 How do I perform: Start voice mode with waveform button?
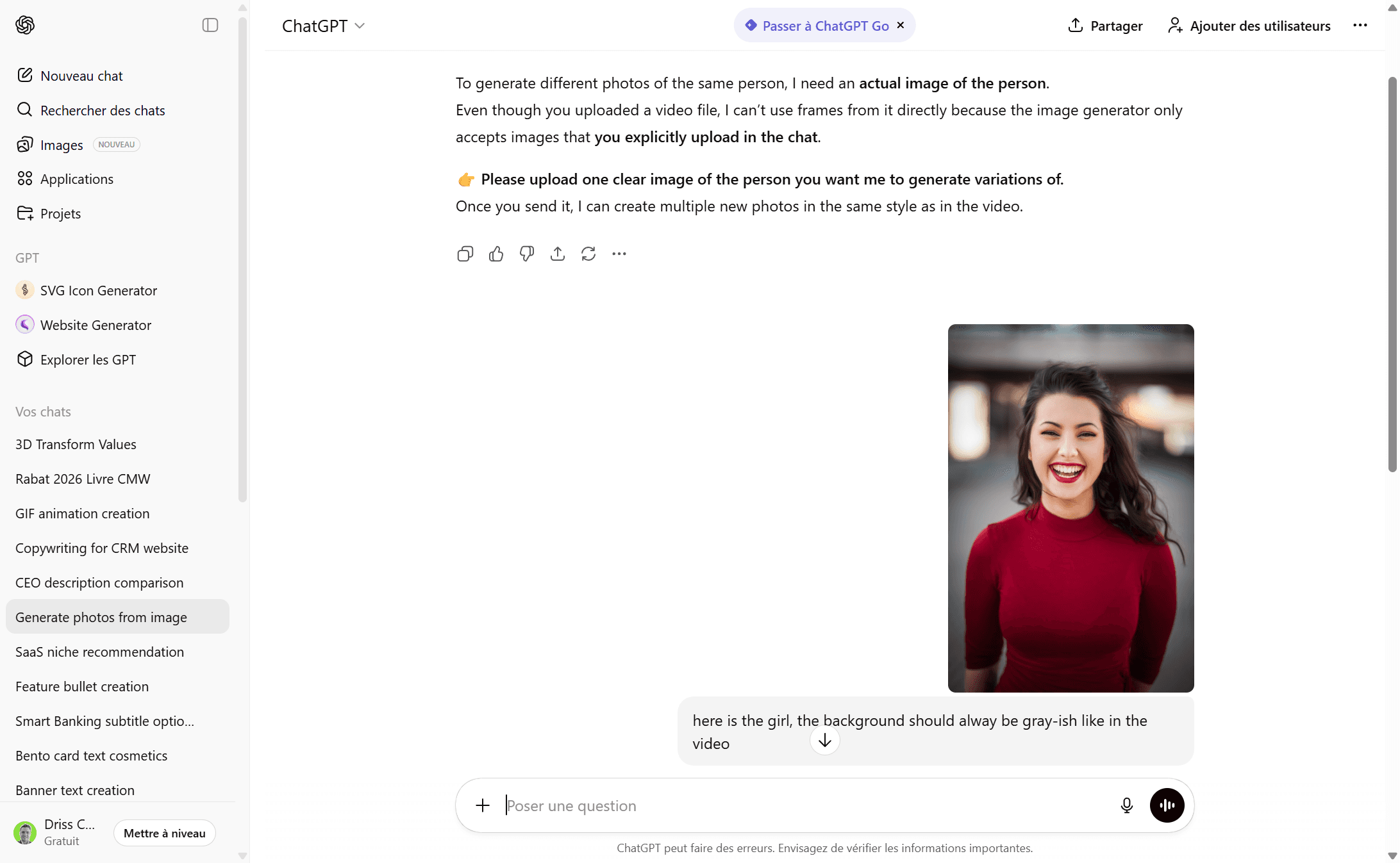tap(1167, 805)
